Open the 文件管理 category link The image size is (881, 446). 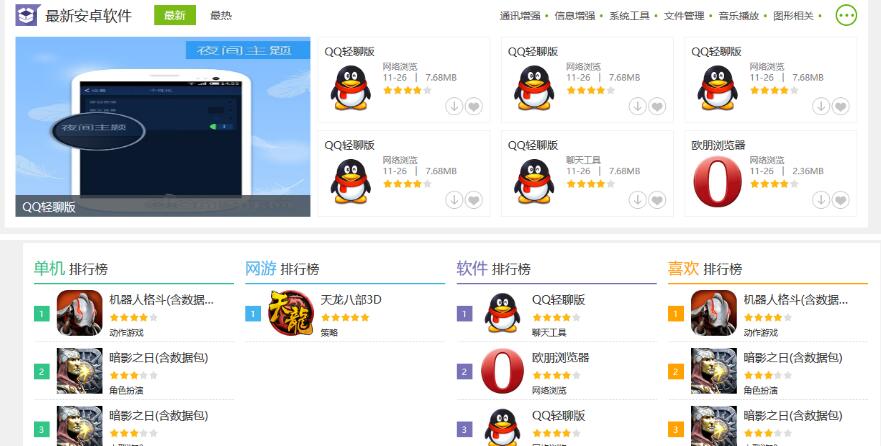click(x=684, y=16)
